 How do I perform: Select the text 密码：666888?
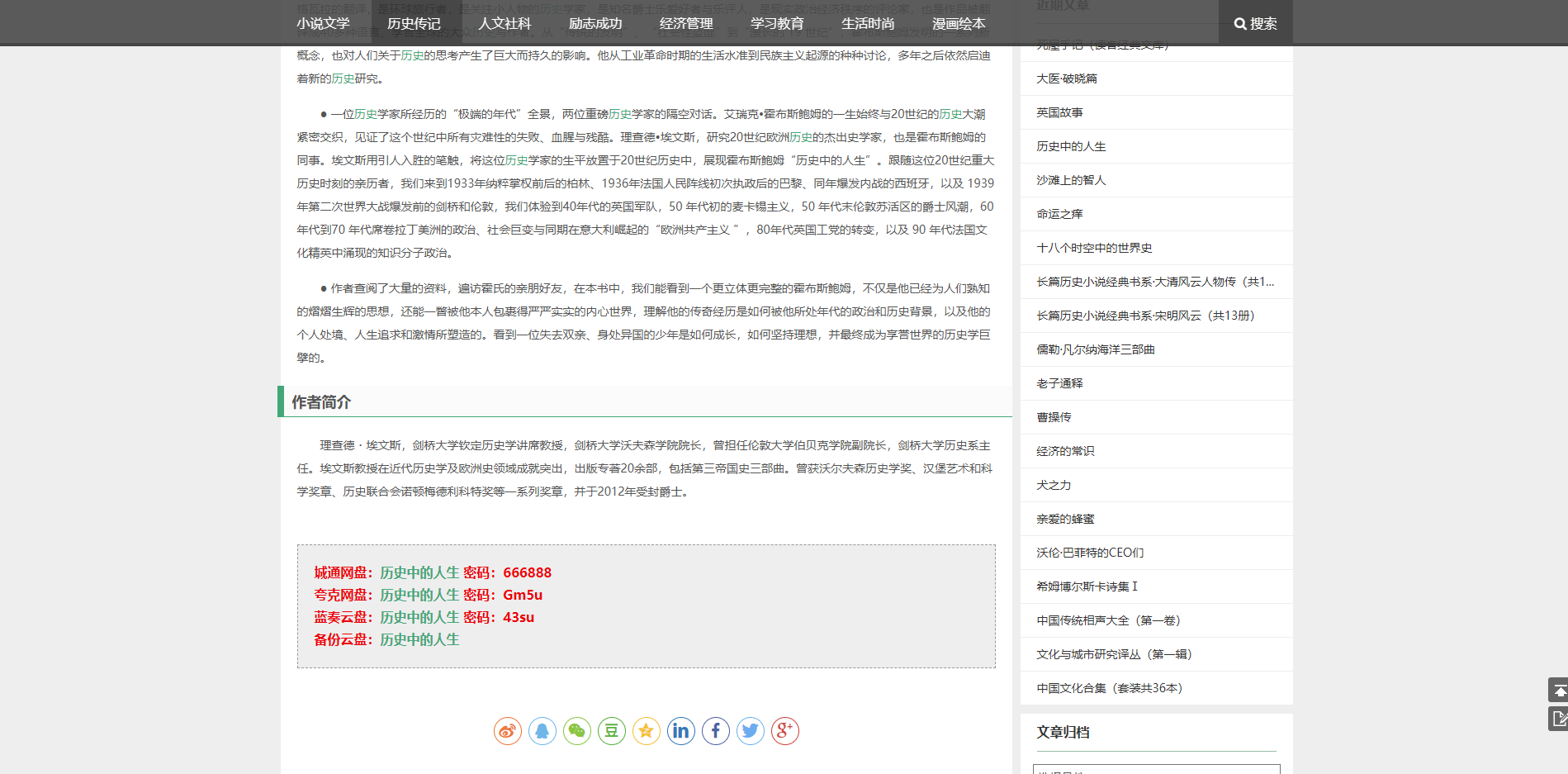pos(507,572)
